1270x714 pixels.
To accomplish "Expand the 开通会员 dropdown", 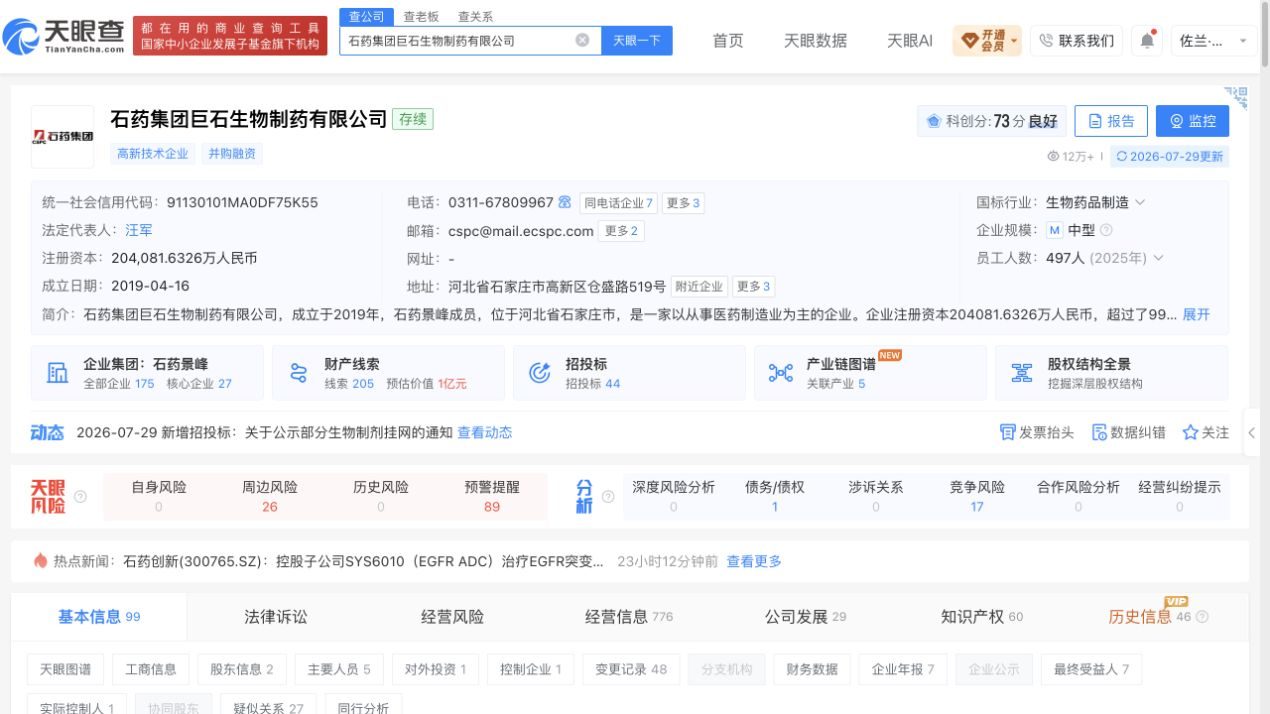I will [987, 40].
